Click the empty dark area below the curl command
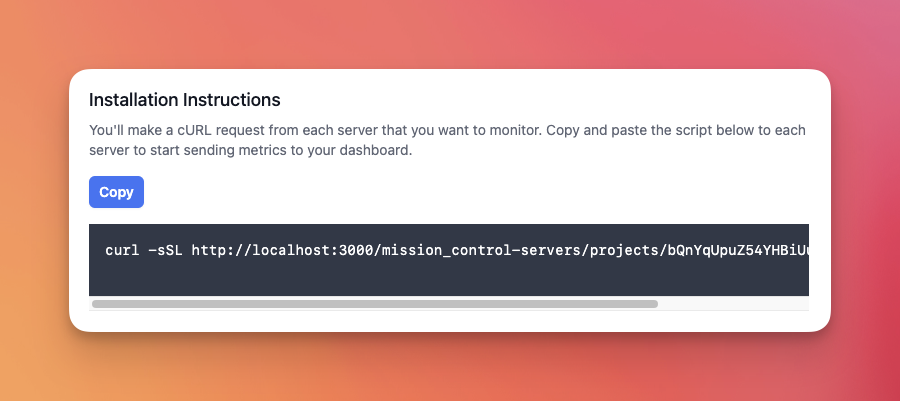This screenshot has width=900, height=401. coord(449,280)
